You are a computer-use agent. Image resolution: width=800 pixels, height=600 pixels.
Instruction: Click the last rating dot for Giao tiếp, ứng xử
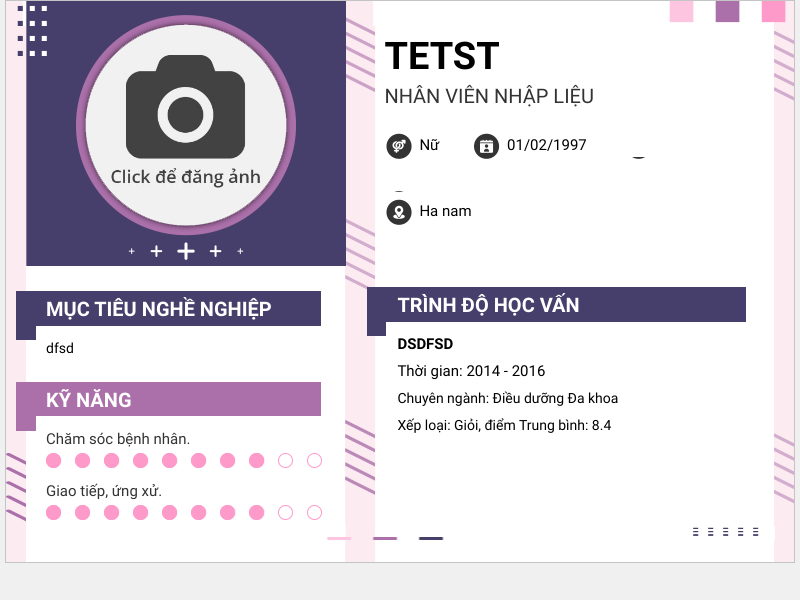click(314, 512)
